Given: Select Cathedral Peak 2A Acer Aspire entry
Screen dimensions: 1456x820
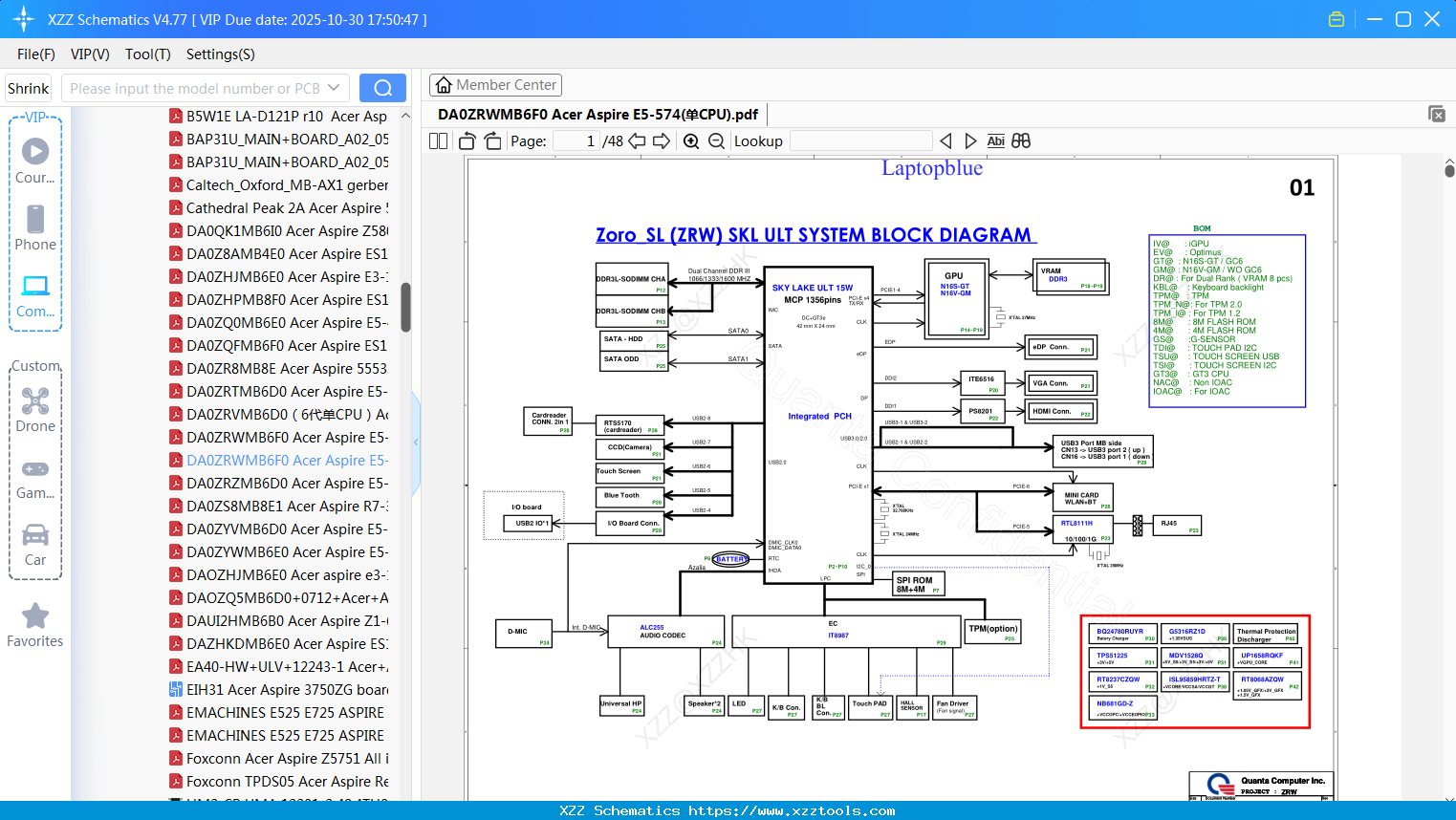Looking at the screenshot, I should [x=278, y=208].
